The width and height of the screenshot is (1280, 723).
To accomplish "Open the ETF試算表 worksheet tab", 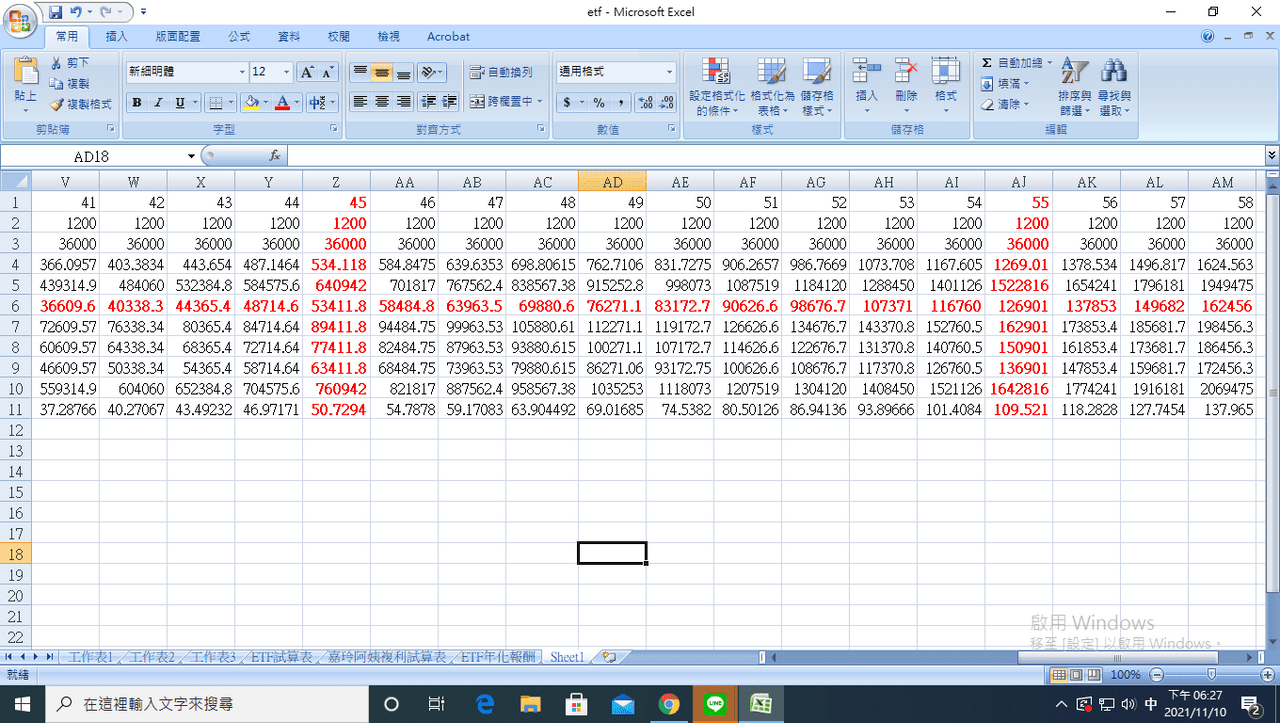I will [x=280, y=657].
